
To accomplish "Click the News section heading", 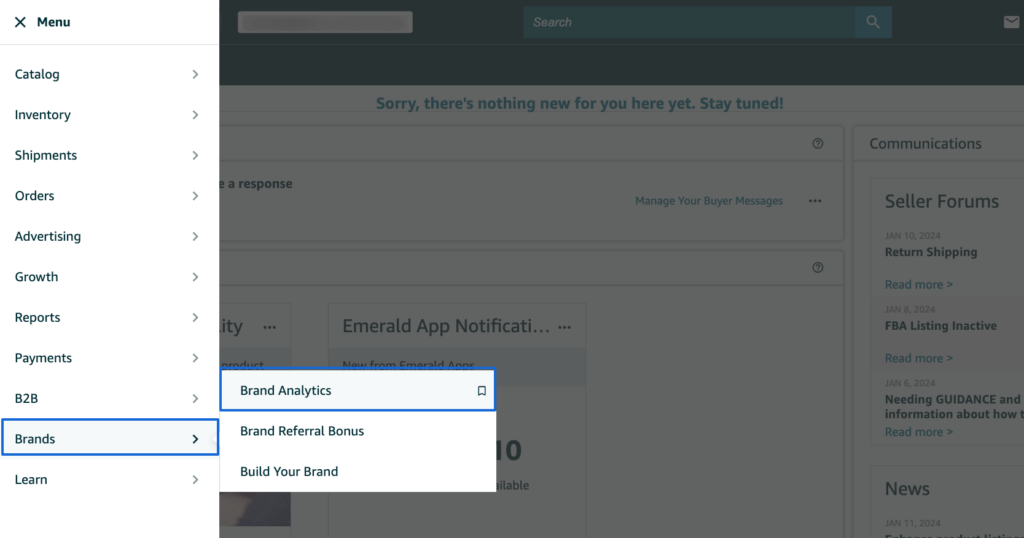I will point(907,489).
